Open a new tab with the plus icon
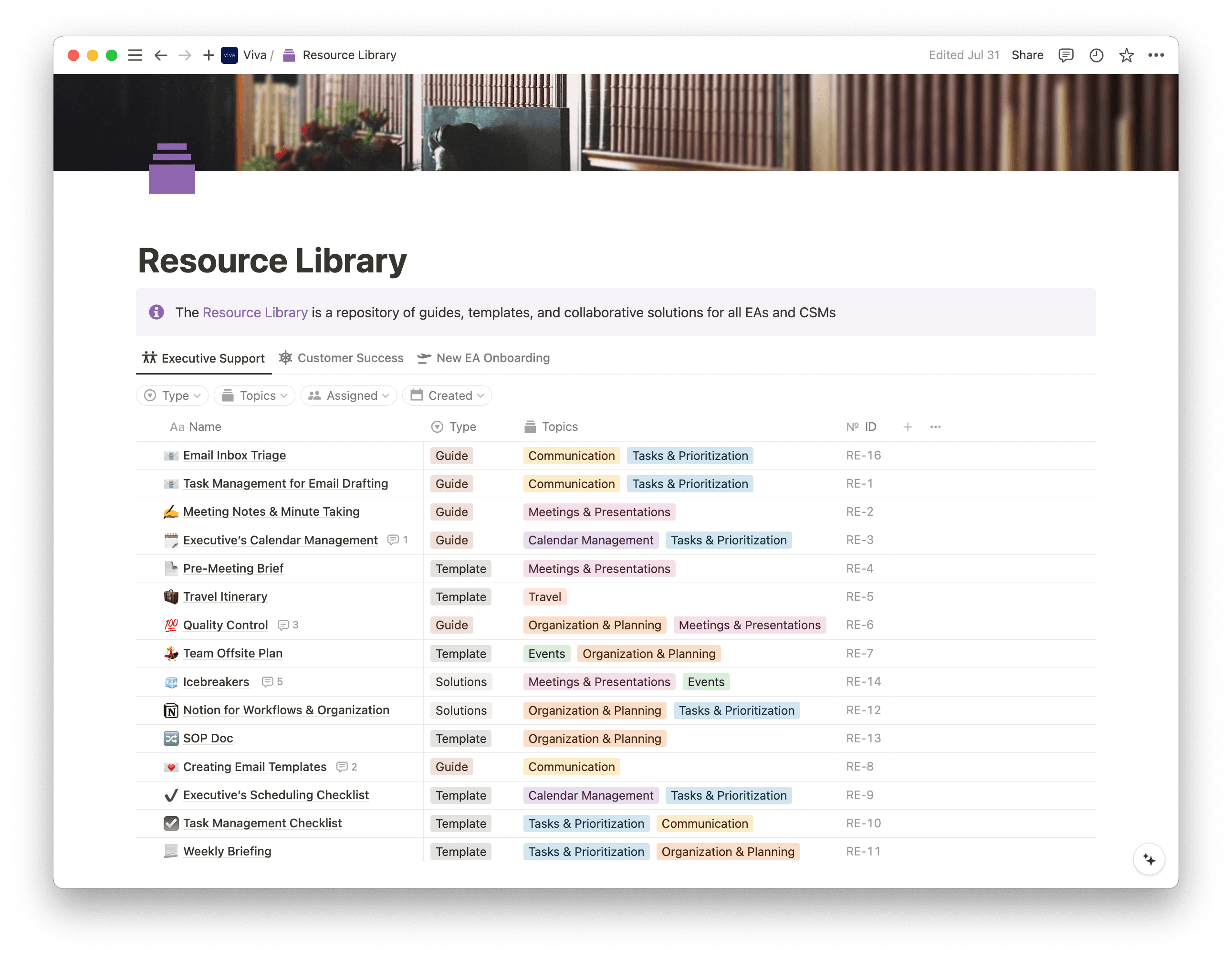Viewport: 1232px width, 959px height. 208,55
